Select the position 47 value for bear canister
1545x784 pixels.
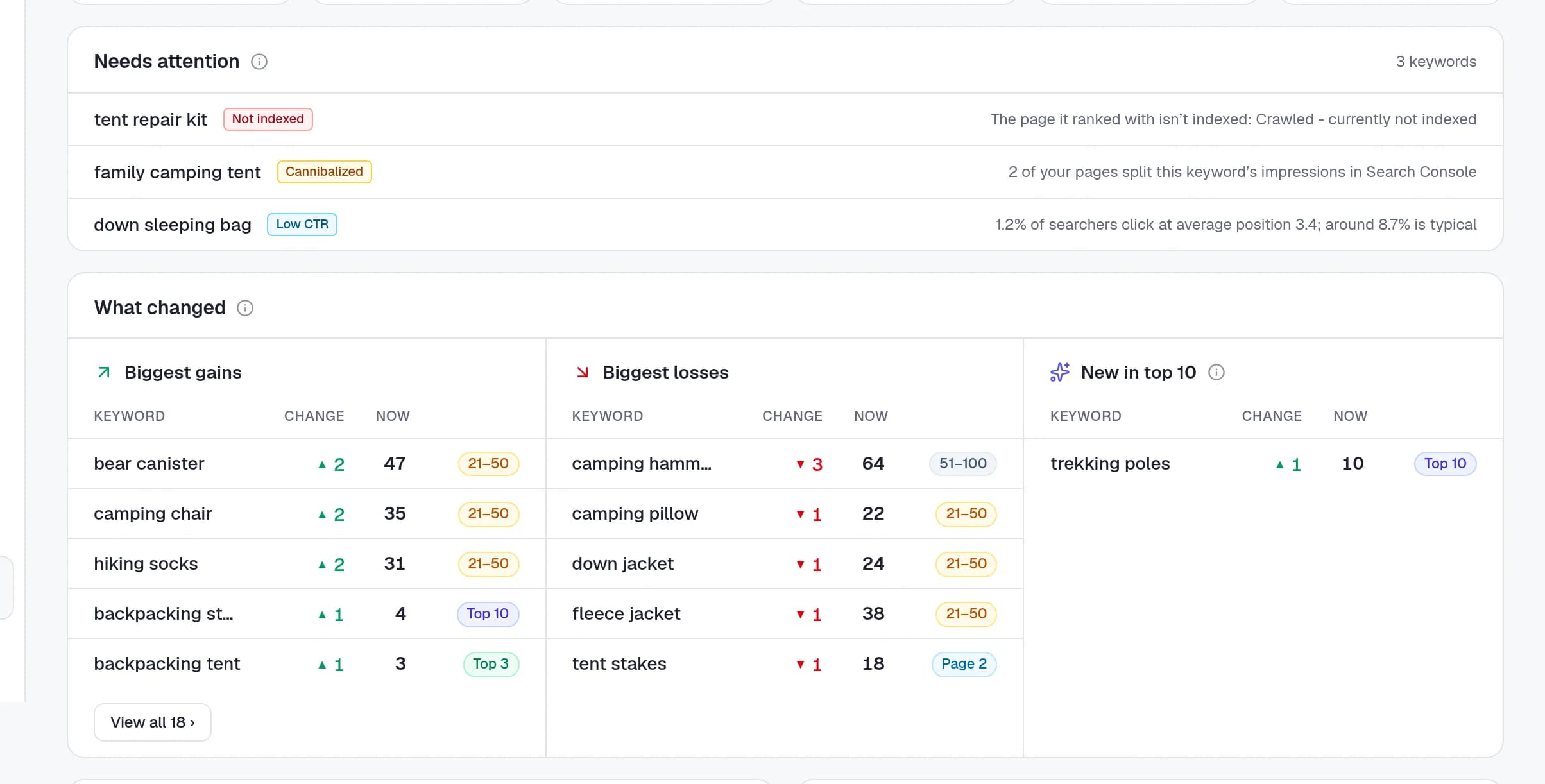(x=395, y=463)
